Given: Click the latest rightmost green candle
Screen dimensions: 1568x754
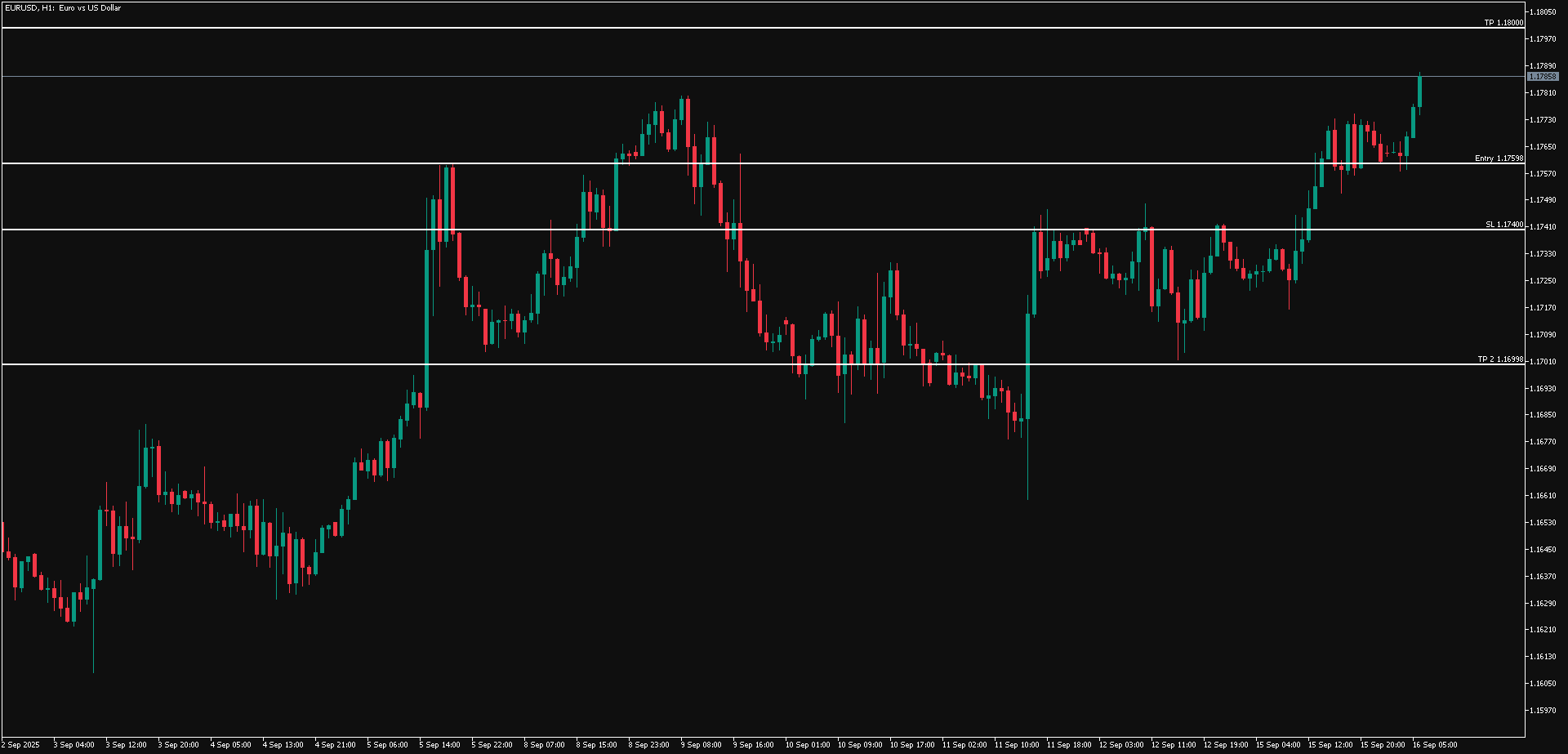Looking at the screenshot, I should (x=1419, y=91).
